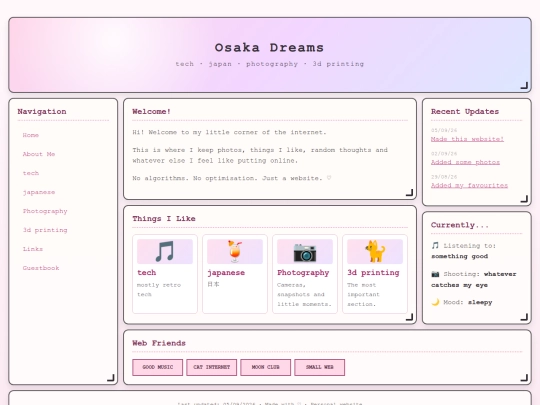Image resolution: width=540 pixels, height=405 pixels.
Task: Click the resize corner of Currently panel
Action: tap(524, 317)
